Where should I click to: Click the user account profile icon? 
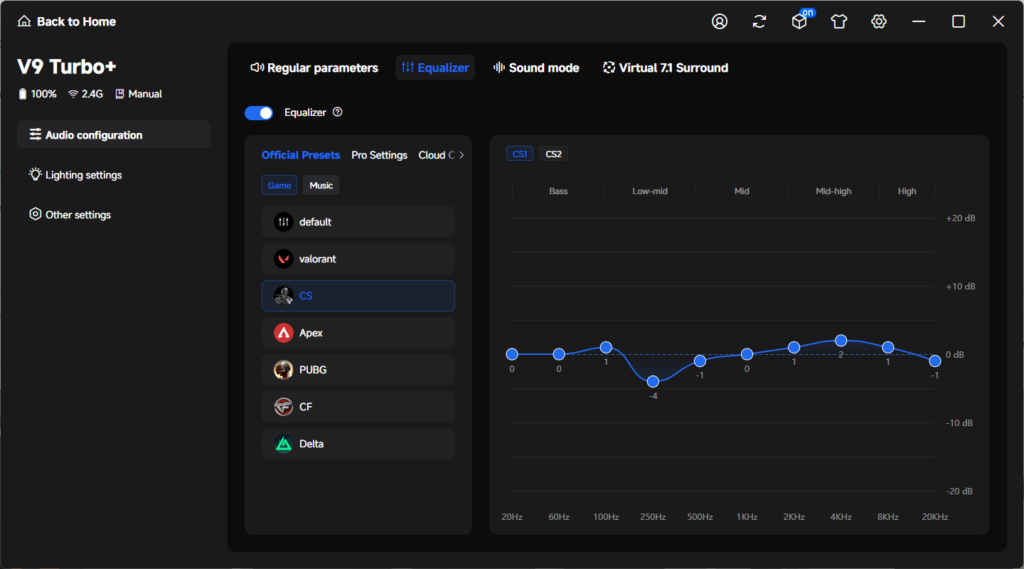[719, 22]
